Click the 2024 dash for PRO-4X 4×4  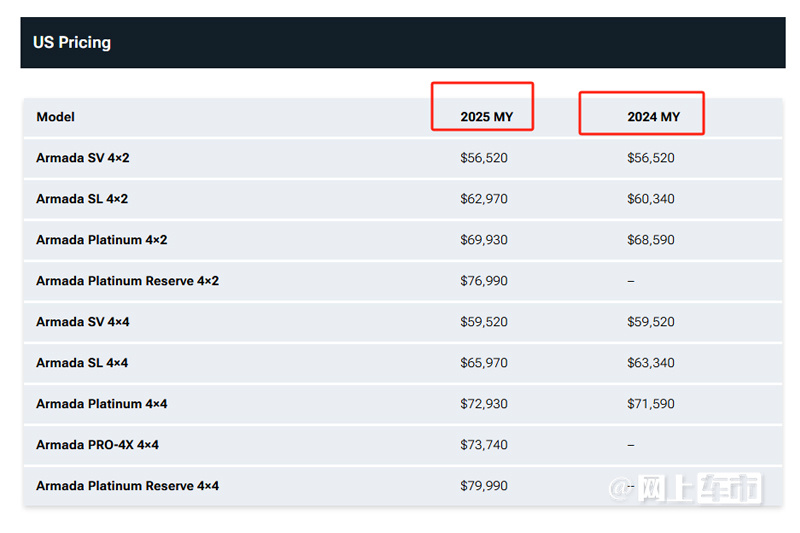pos(631,445)
